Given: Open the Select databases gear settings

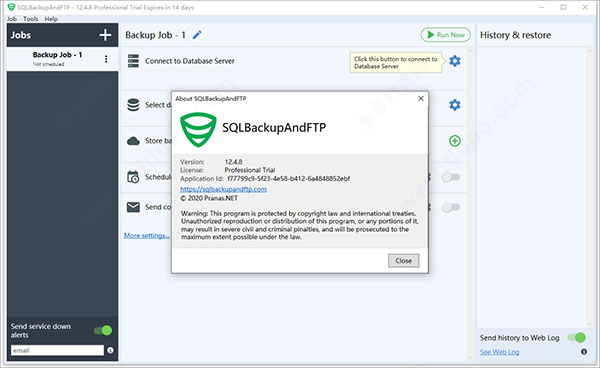Looking at the screenshot, I should [455, 104].
